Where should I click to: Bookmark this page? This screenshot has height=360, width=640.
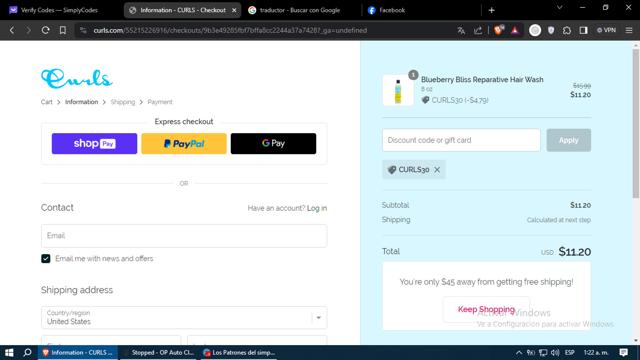(62, 30)
